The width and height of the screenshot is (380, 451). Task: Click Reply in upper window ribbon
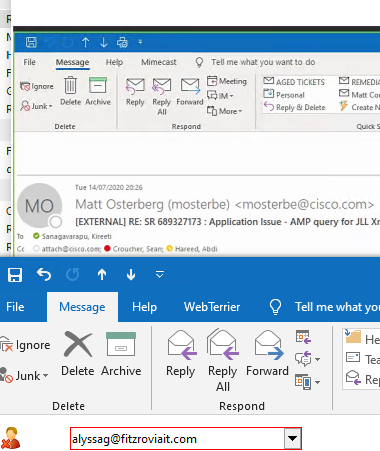[x=135, y=92]
